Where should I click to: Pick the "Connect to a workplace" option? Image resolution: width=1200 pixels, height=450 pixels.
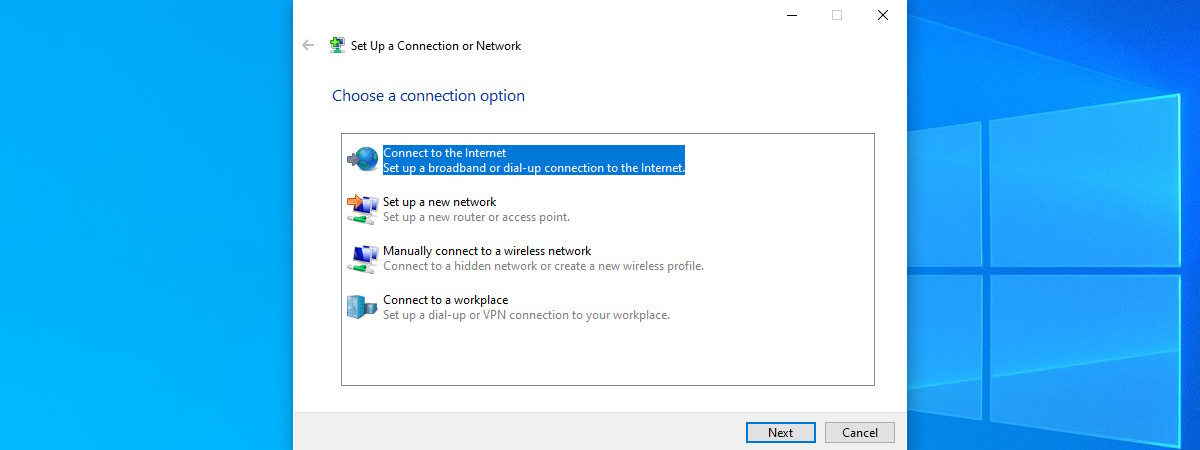446,300
